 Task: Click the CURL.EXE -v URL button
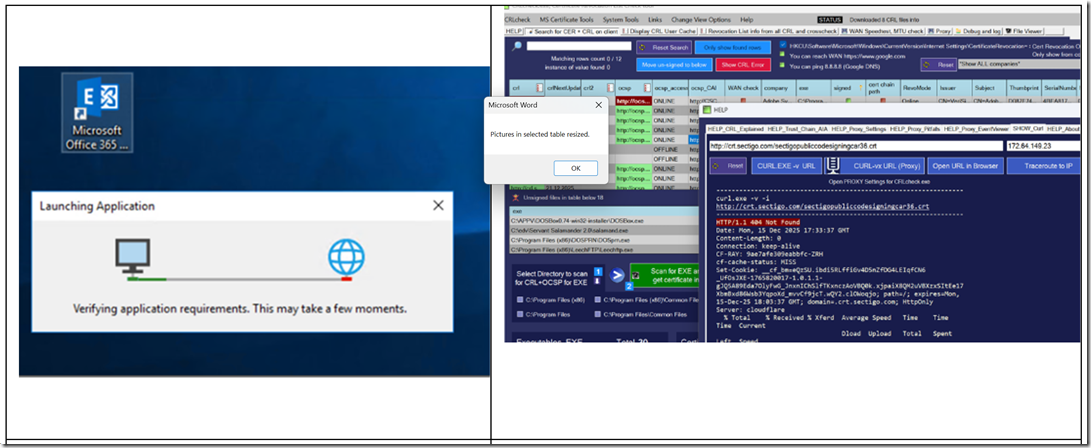786,166
